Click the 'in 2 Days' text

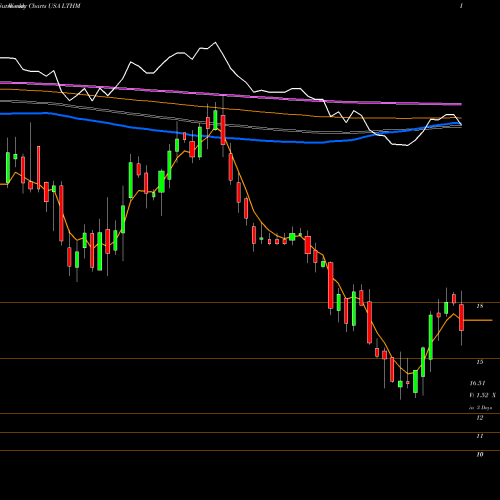point(480,408)
